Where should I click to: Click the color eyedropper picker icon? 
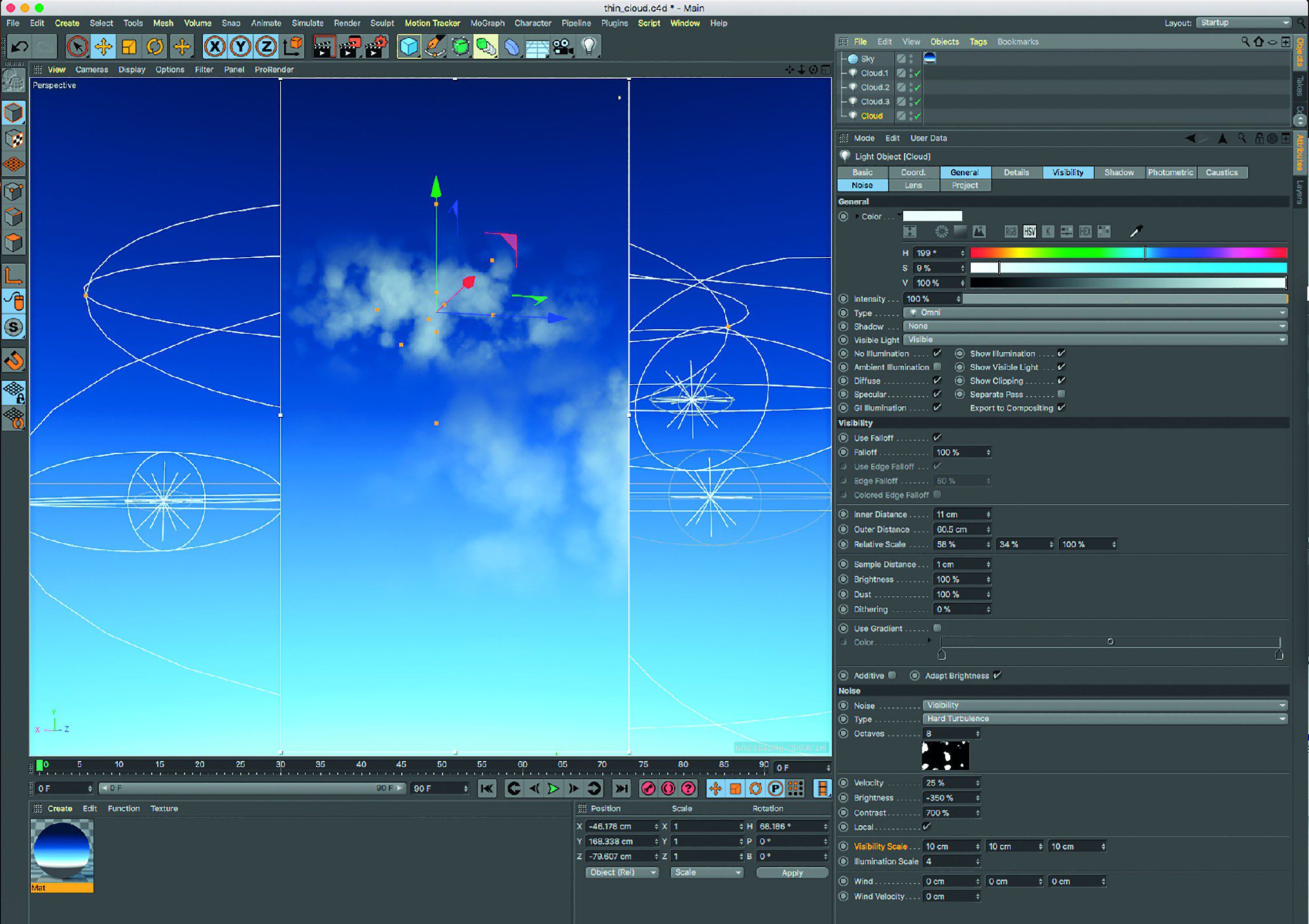1136,231
